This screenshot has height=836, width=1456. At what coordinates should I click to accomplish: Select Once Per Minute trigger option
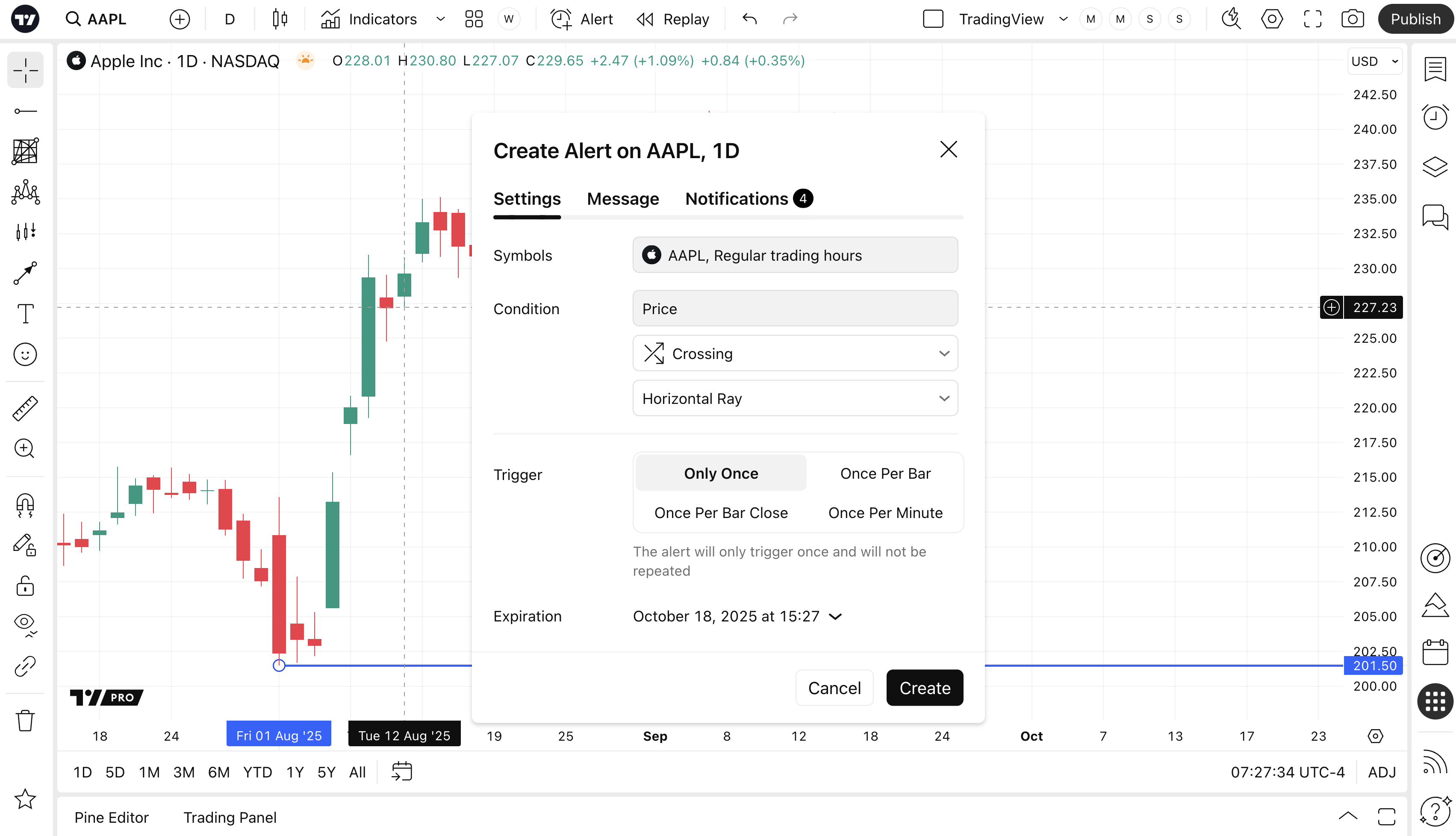(x=885, y=513)
